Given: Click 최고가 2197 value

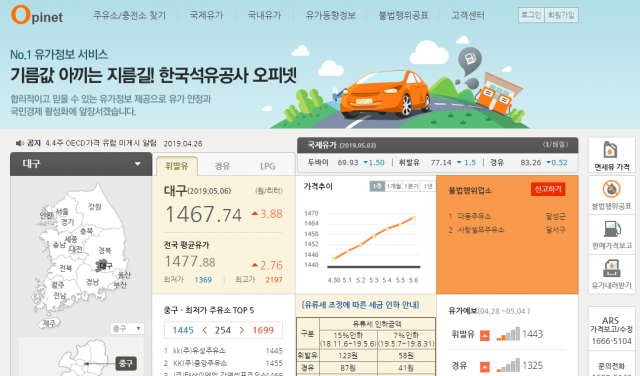Looking at the screenshot, I should 274,280.
